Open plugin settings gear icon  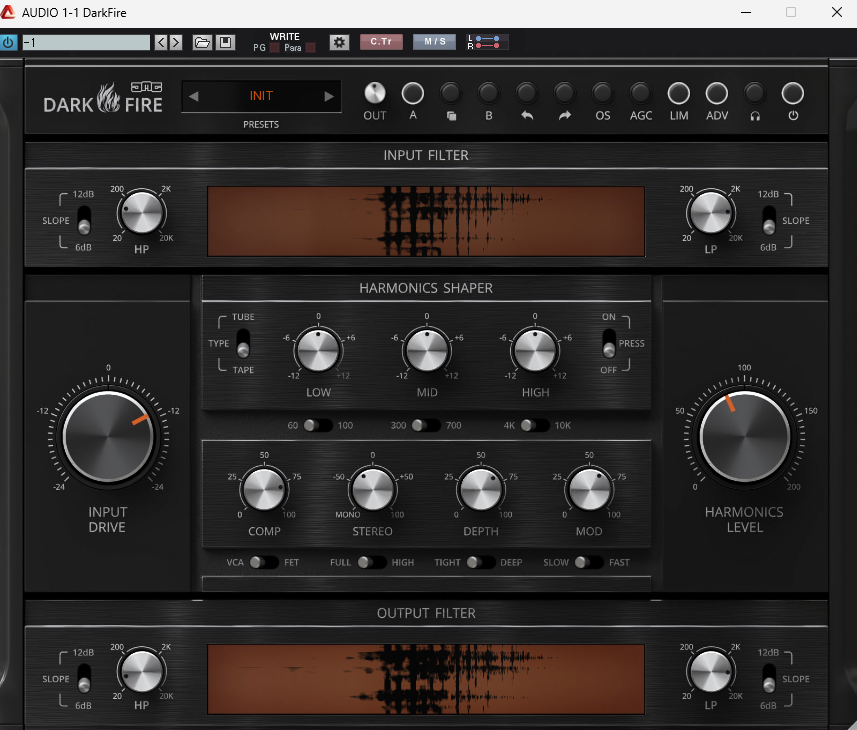click(339, 42)
